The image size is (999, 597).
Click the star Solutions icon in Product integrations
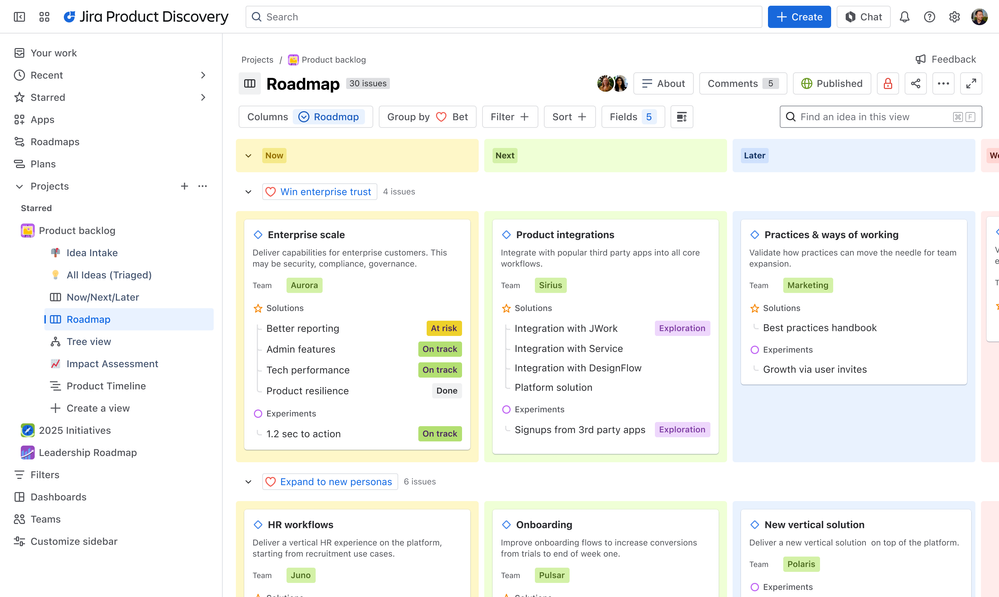coord(507,308)
